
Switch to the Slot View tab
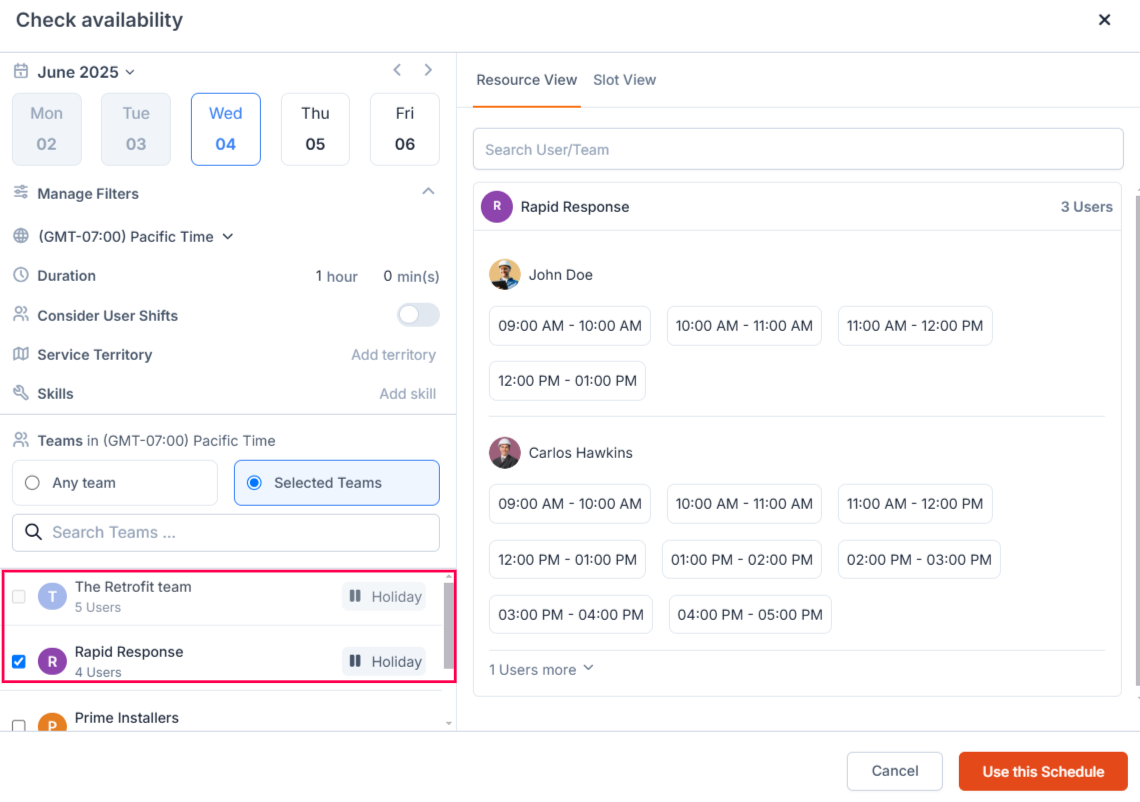624,80
